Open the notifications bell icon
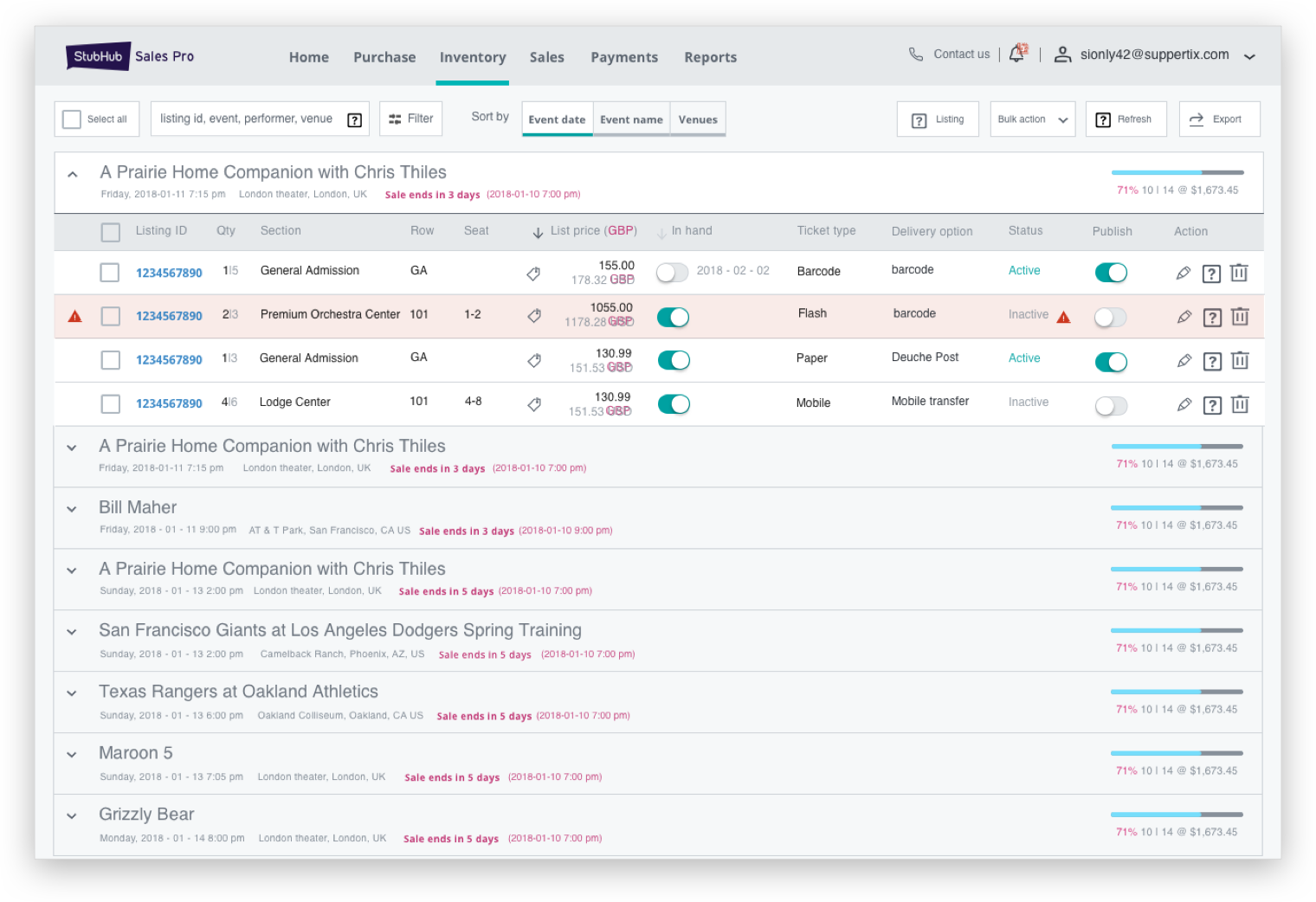1316x902 pixels. point(1017,54)
